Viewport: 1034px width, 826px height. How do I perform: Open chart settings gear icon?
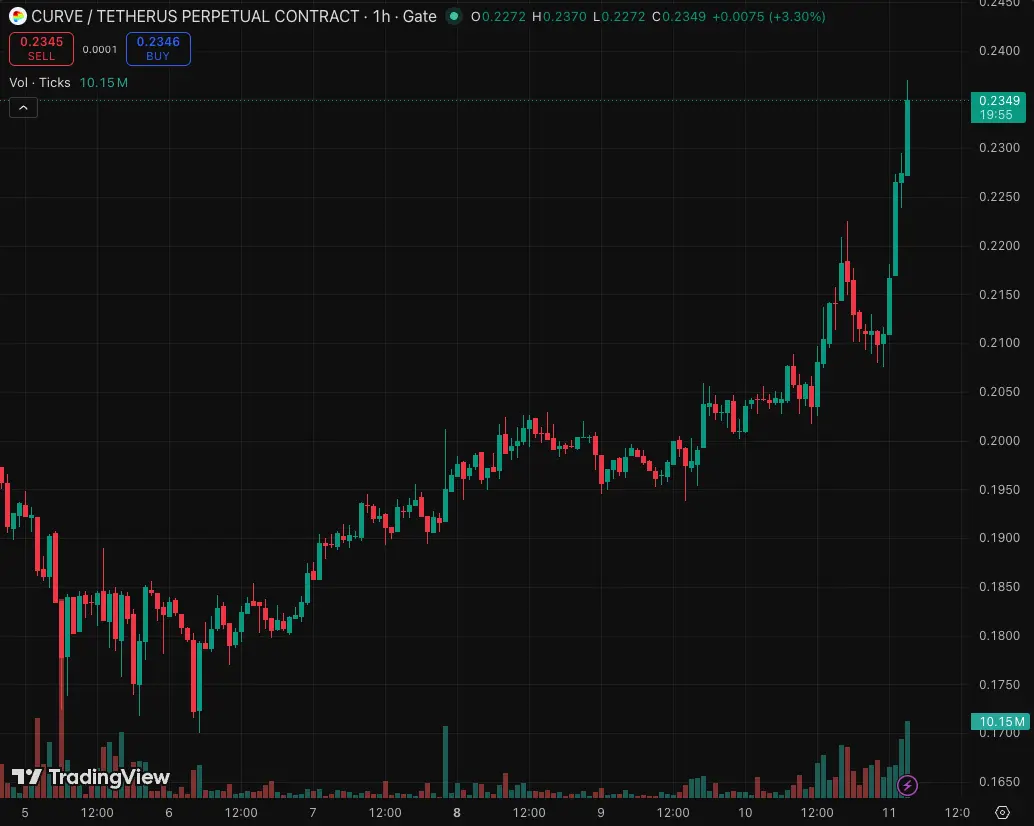click(1002, 812)
